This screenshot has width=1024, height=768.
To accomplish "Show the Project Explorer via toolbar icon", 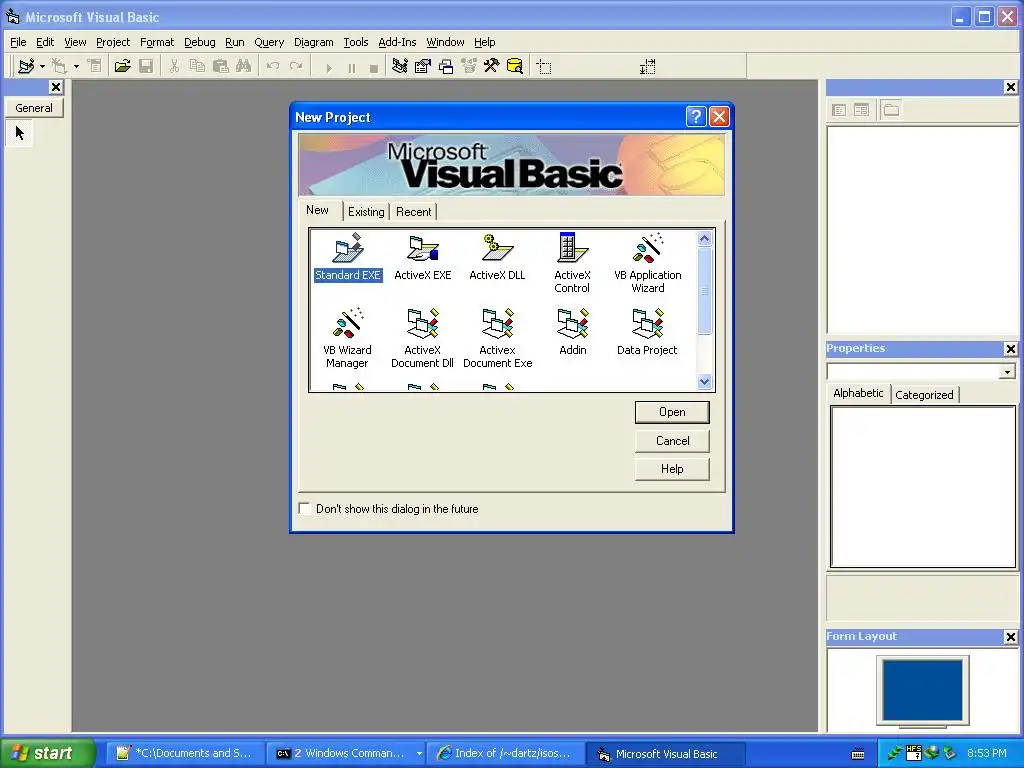I will (400, 66).
